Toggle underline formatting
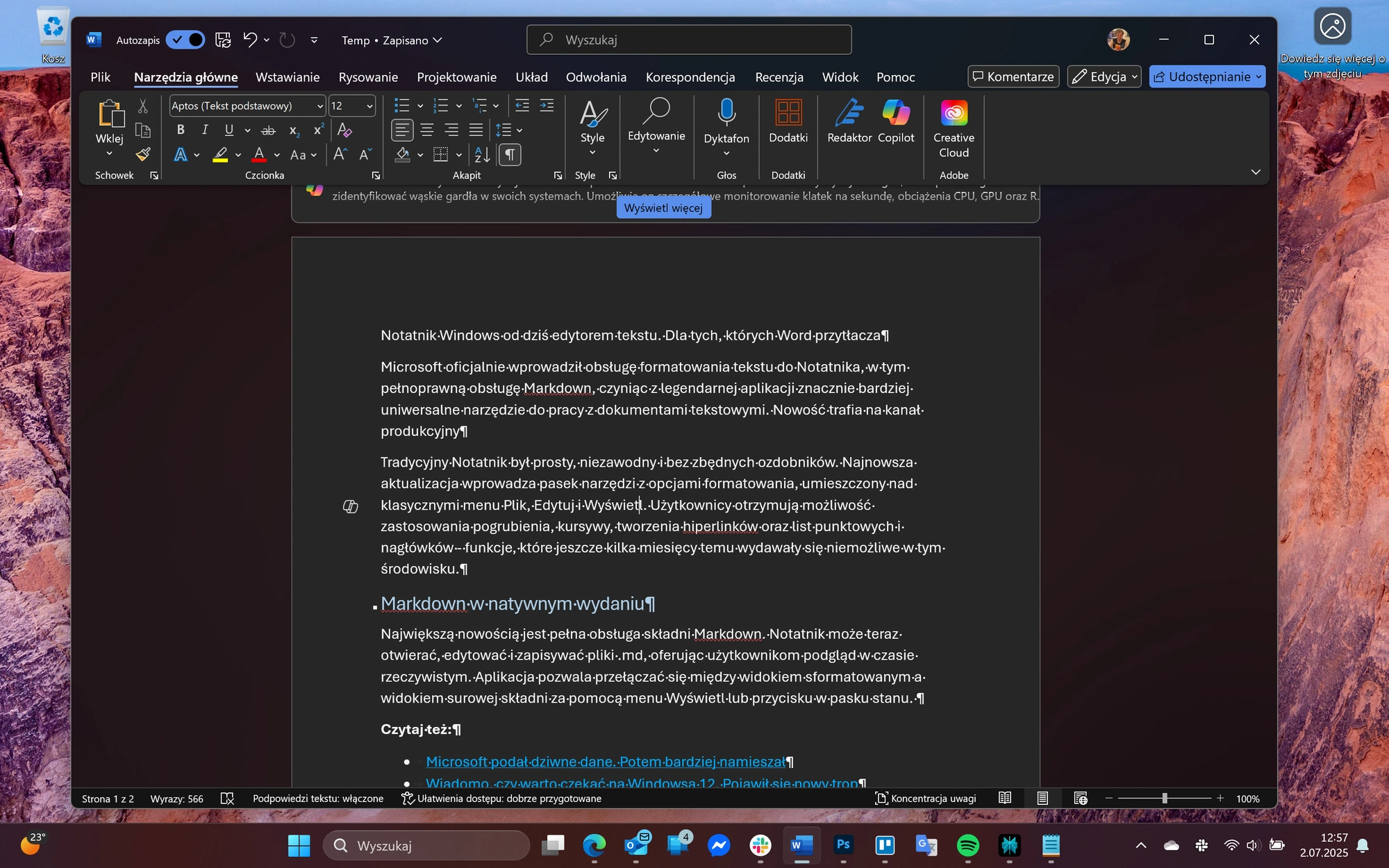Image resolution: width=1389 pixels, height=868 pixels. [229, 130]
